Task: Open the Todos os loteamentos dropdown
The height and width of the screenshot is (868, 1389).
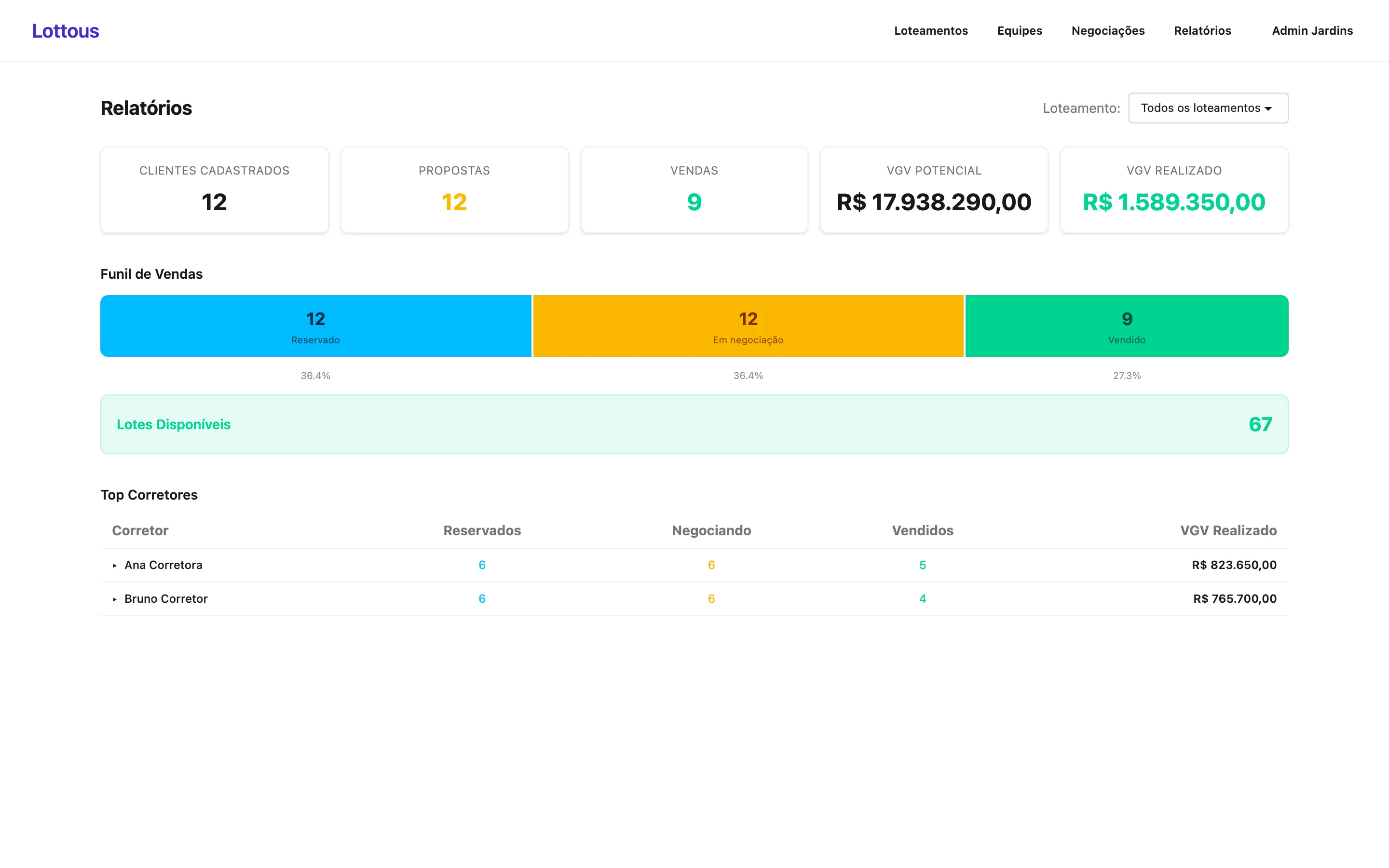Action: pos(1208,108)
